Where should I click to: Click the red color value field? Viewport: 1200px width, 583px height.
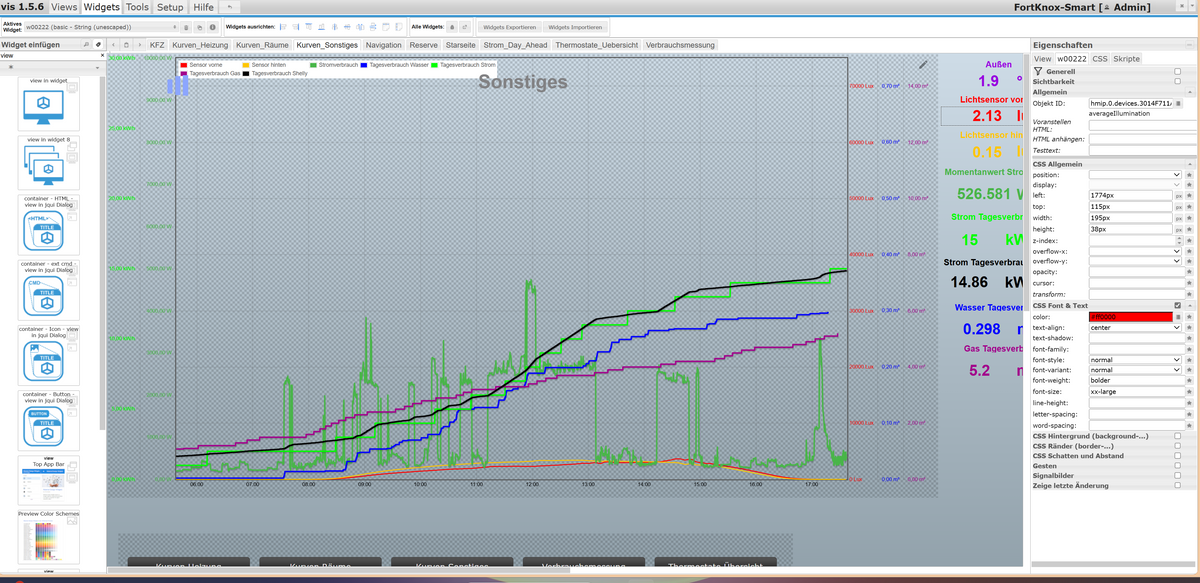coord(1129,316)
